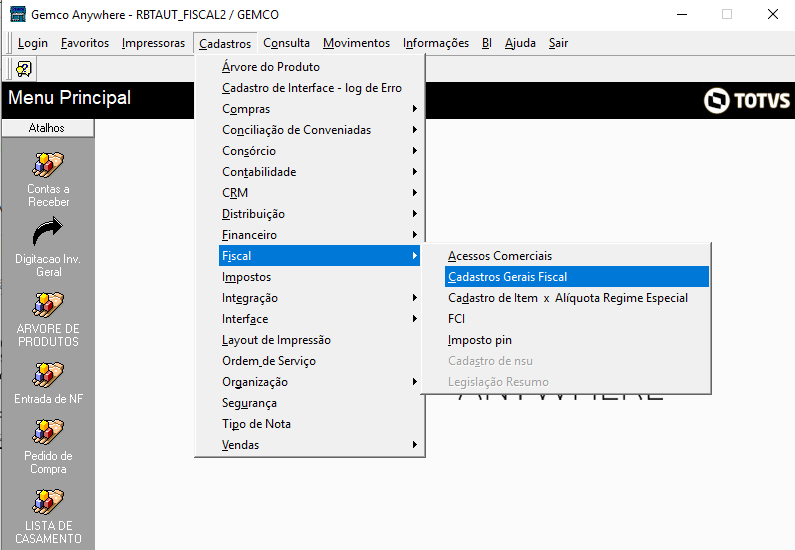Open the LISTA DE CASAMENTO shortcut icon
The height and width of the screenshot is (550, 795).
click(x=48, y=501)
